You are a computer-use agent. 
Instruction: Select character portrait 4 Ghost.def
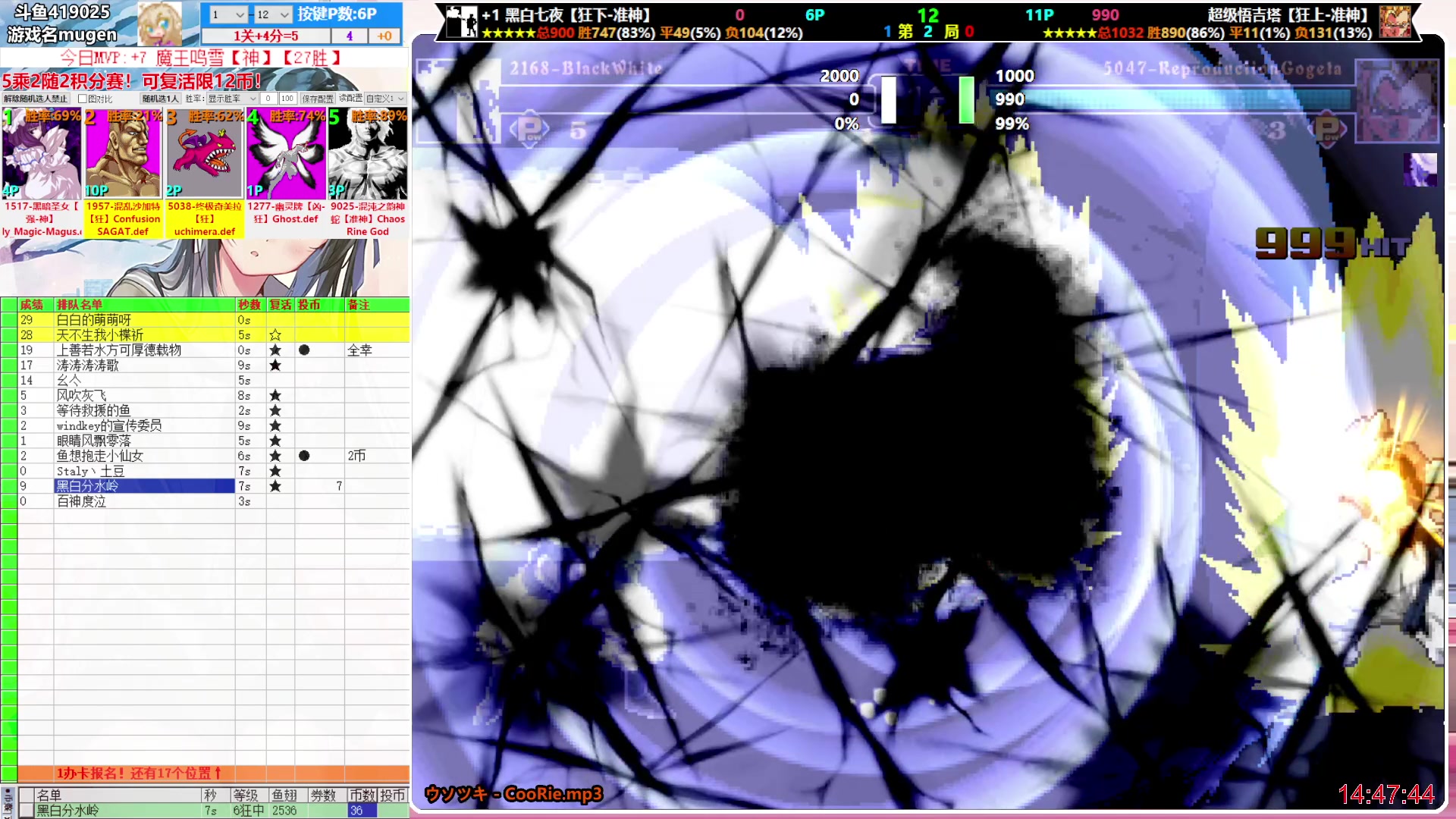pos(286,154)
